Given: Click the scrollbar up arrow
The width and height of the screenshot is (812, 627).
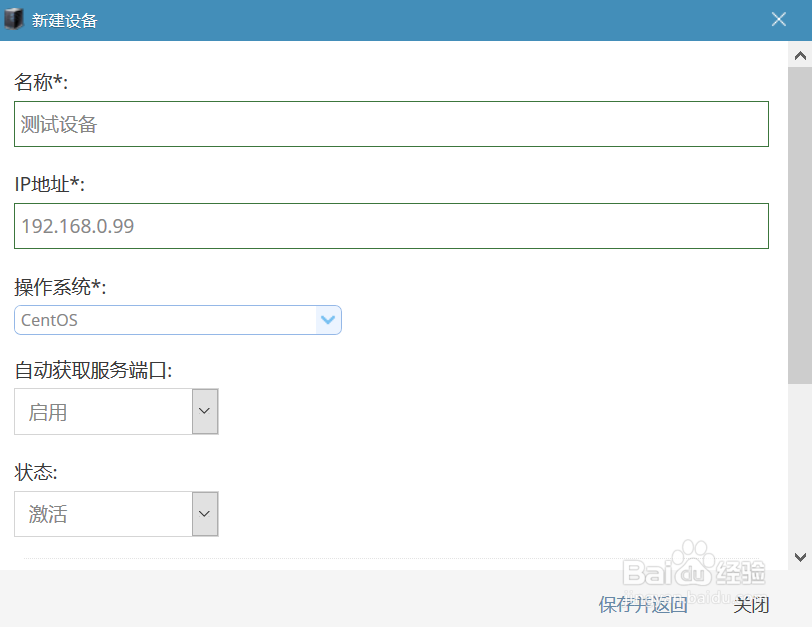Looking at the screenshot, I should click(x=800, y=55).
